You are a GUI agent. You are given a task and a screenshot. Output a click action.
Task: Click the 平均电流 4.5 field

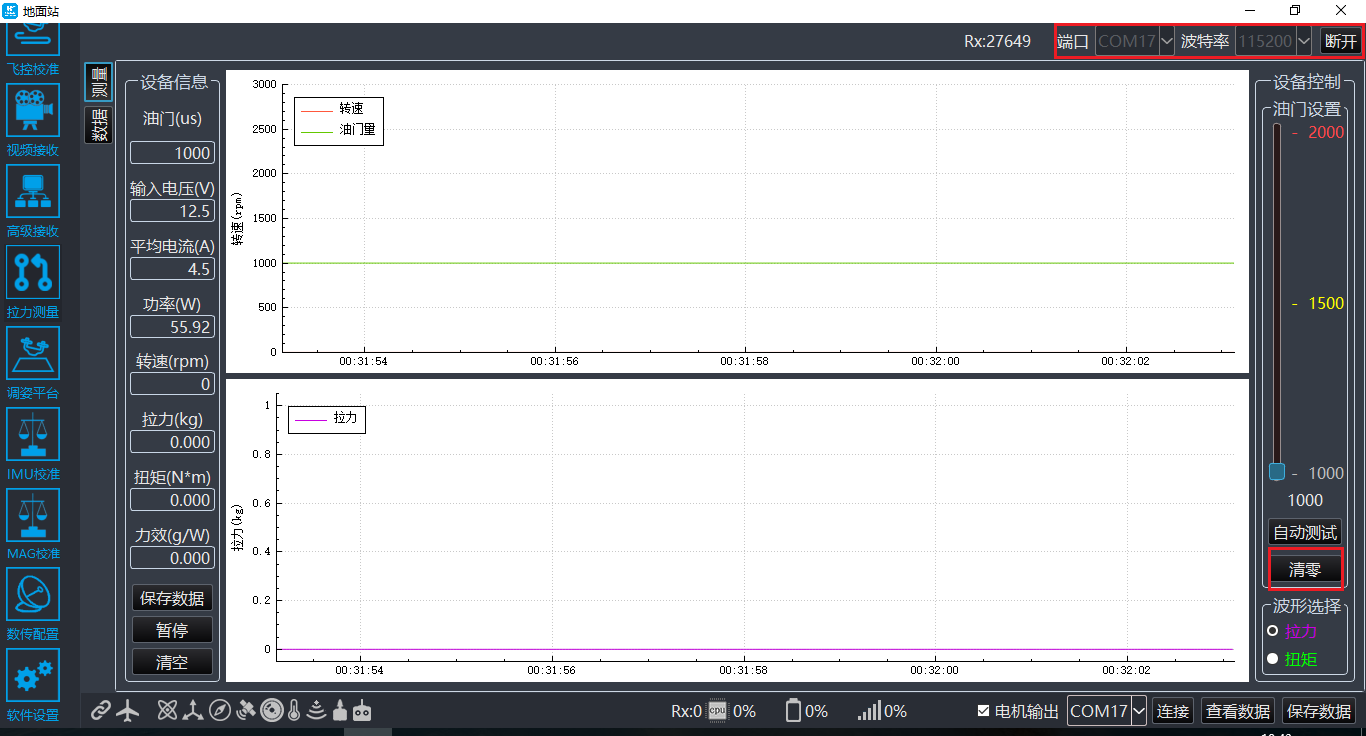pyautogui.click(x=172, y=269)
